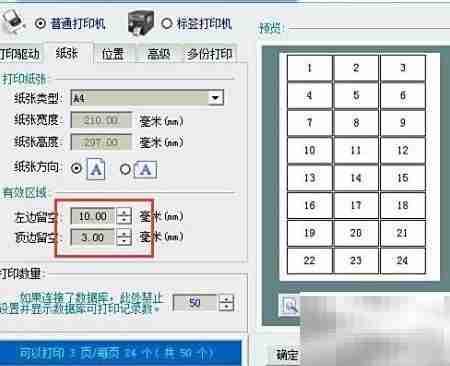Select preview label cell 13
Viewport: 450px width, 366px height.
[310, 178]
